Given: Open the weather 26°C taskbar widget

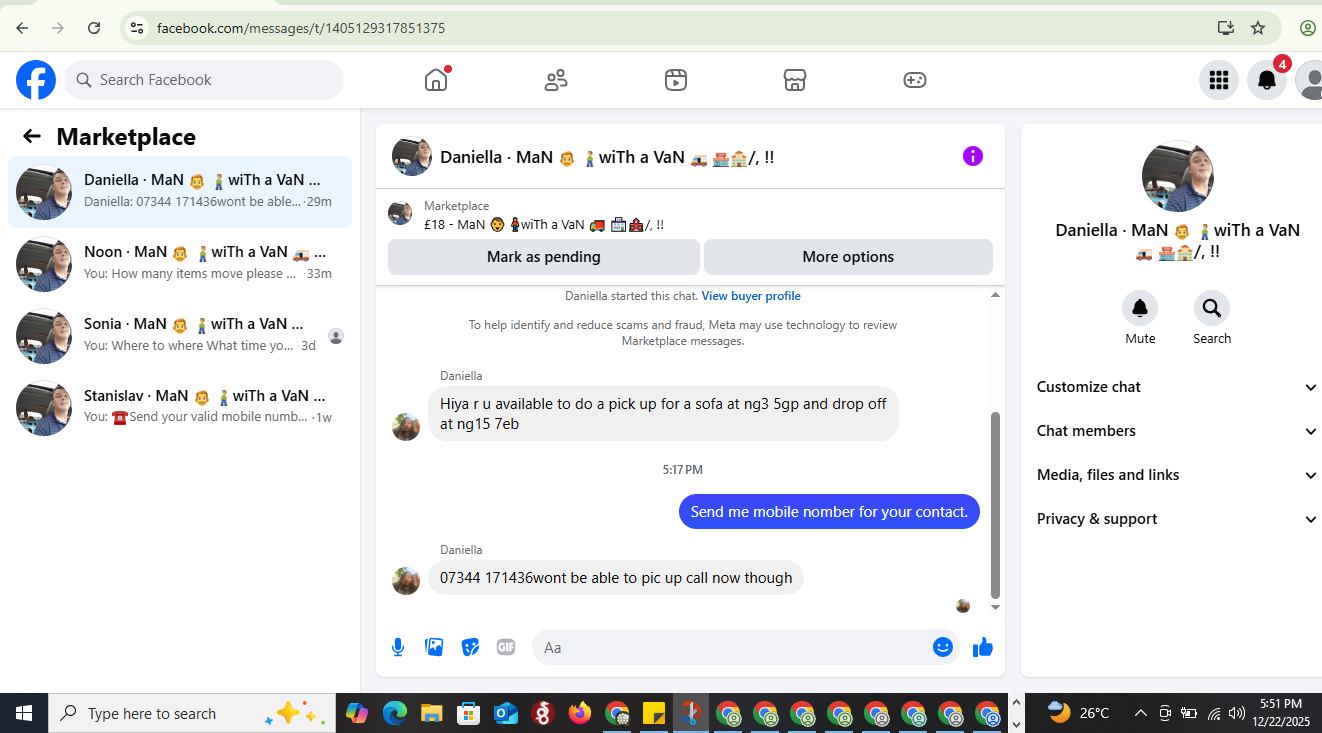Looking at the screenshot, I should pos(1078,713).
